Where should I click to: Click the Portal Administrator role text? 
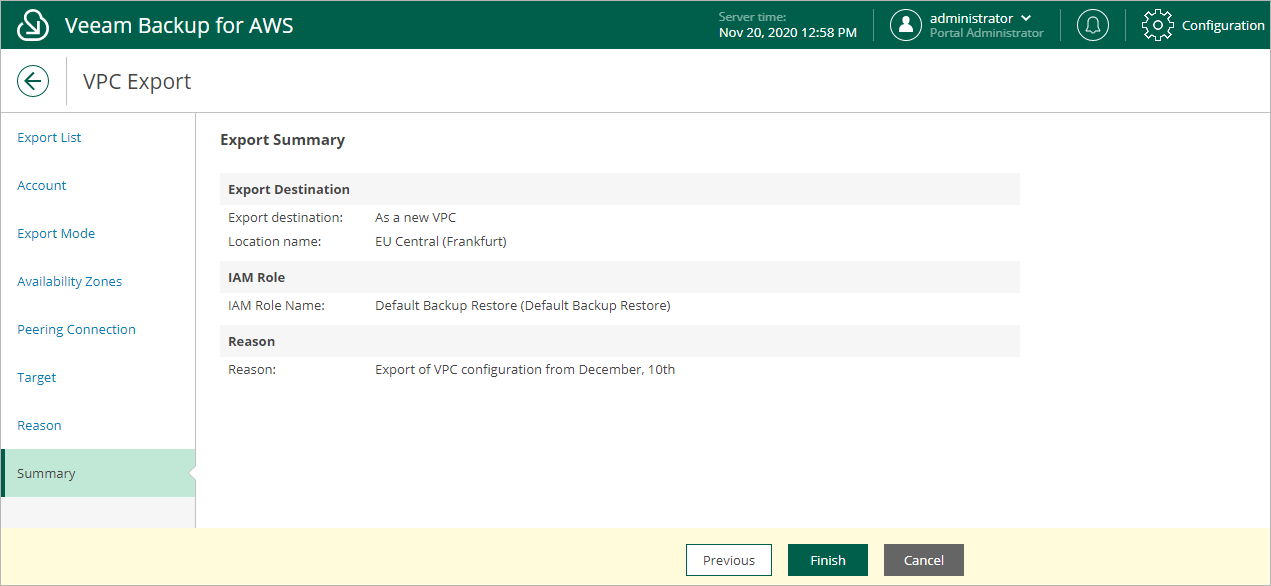[x=987, y=33]
